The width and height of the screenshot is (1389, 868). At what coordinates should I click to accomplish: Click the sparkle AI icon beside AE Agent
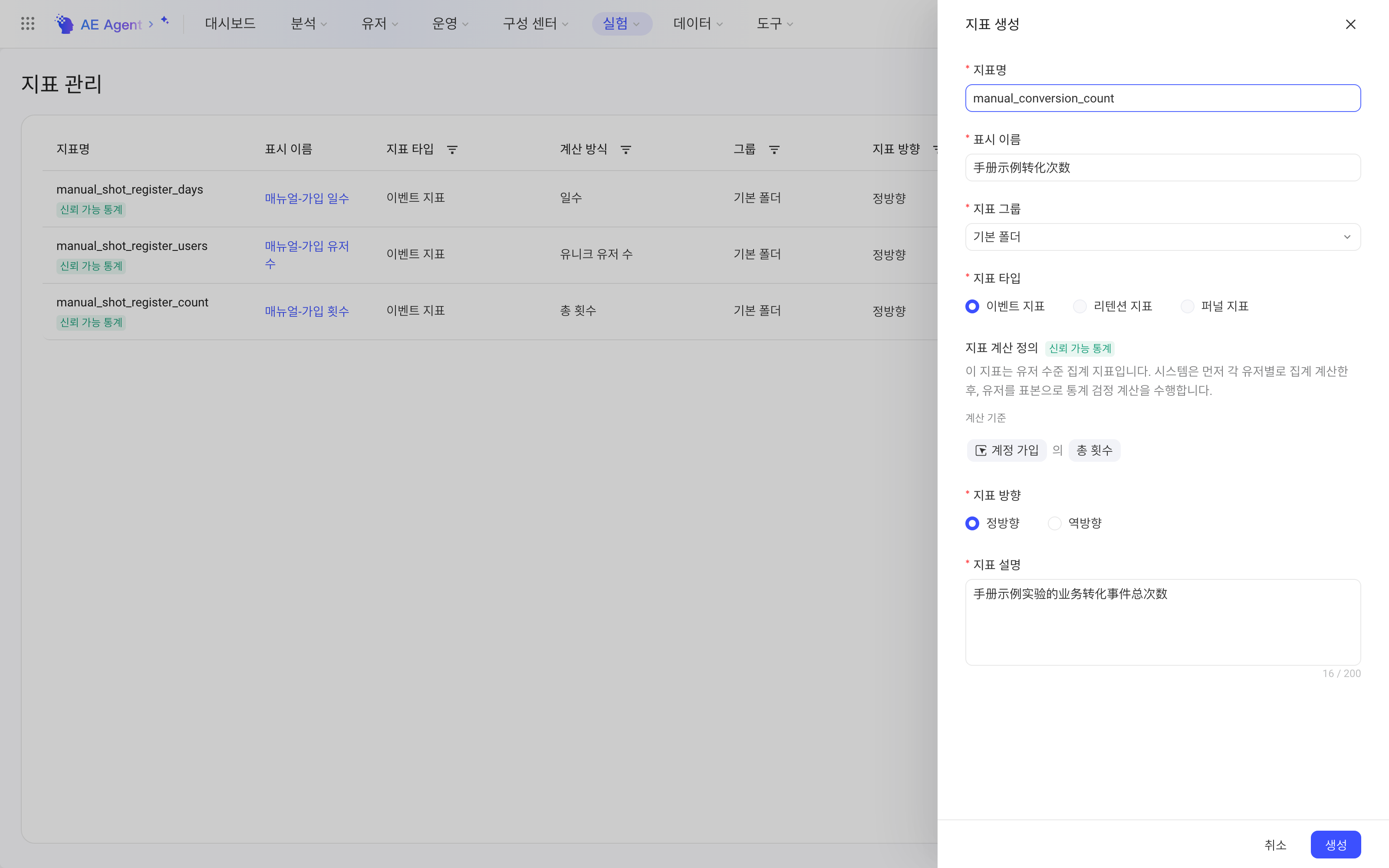(165, 21)
